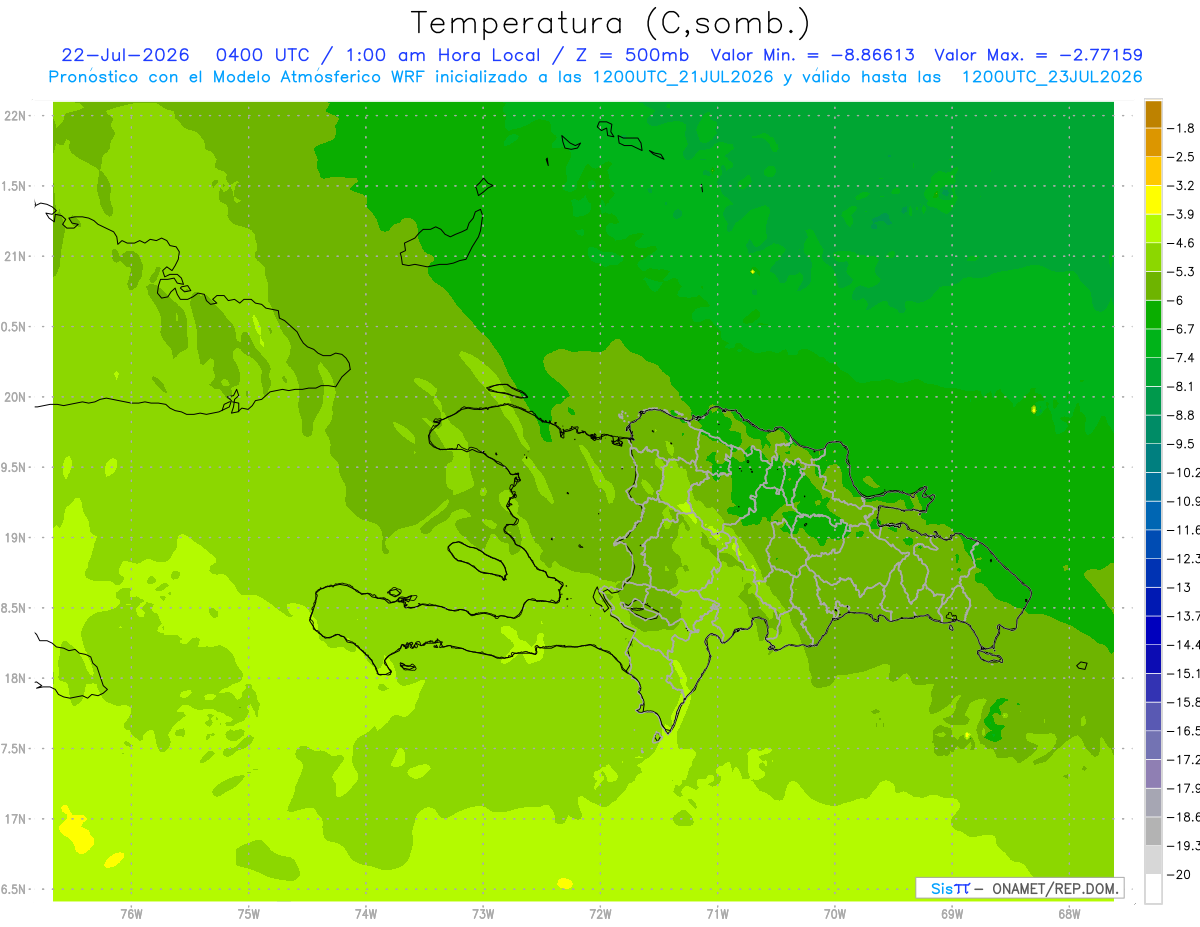Click the "68W" longitude axis label
Viewport: 1200px width, 927px height.
pyautogui.click(x=1069, y=913)
